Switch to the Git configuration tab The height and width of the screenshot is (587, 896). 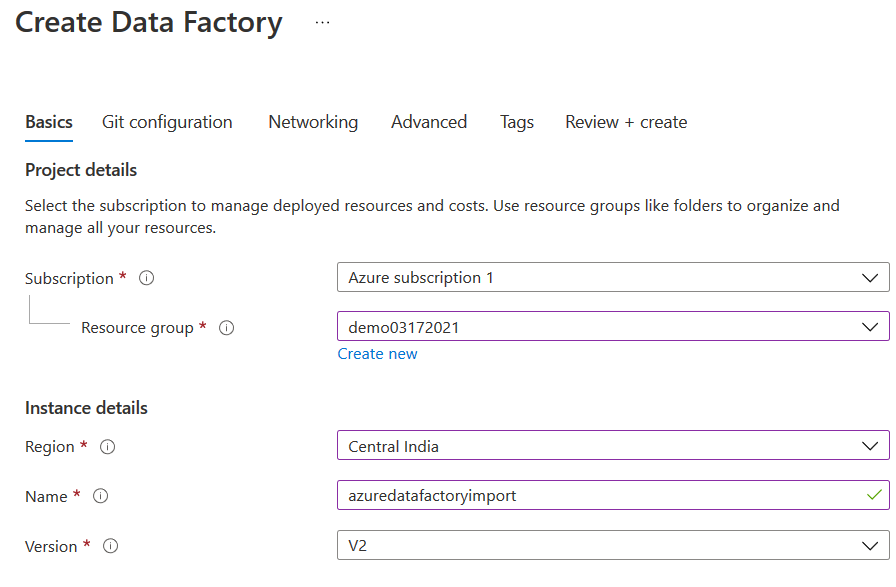(x=167, y=122)
